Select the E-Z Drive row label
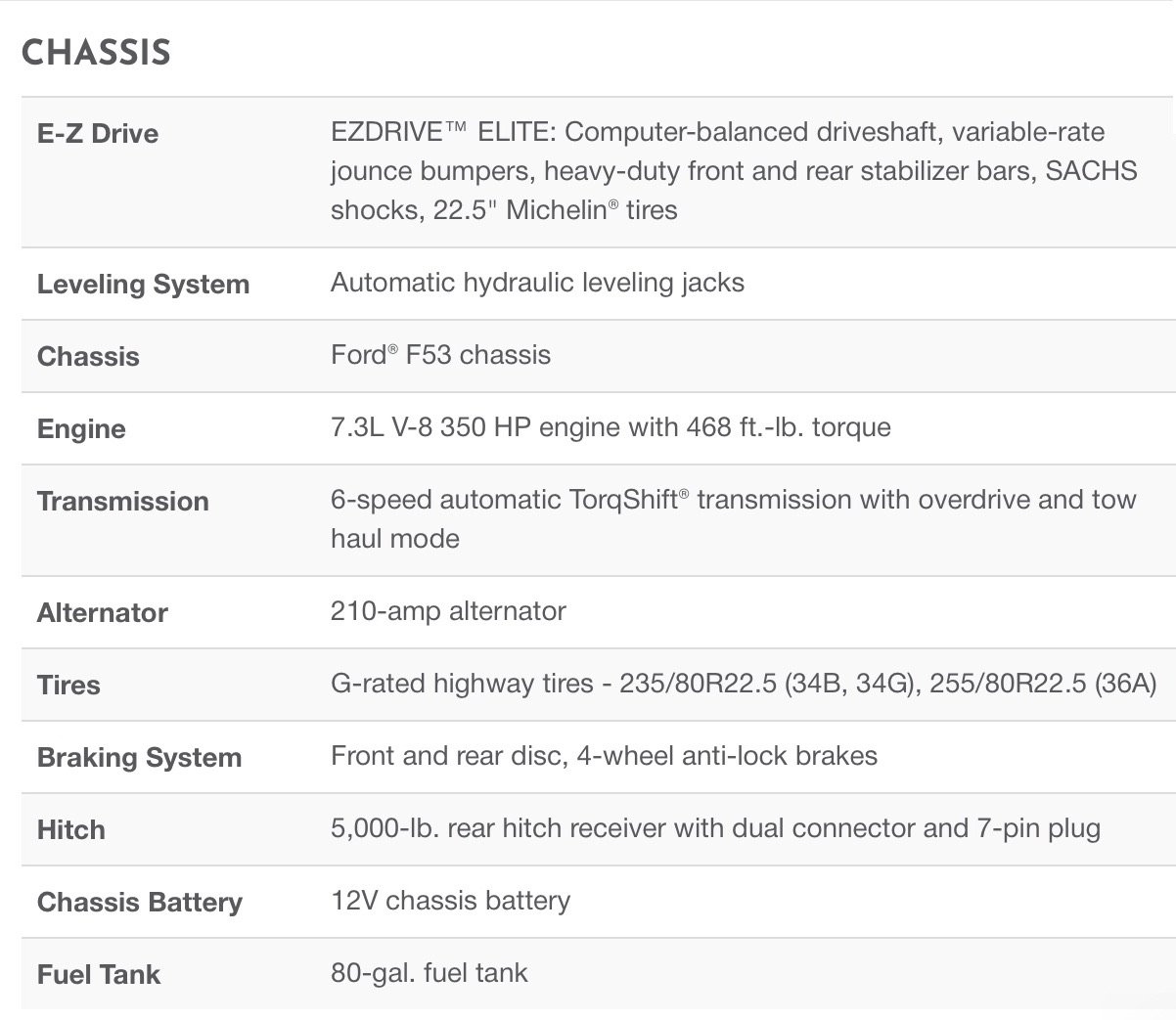Screen dimensions: 1176x1020 pyautogui.click(x=98, y=134)
